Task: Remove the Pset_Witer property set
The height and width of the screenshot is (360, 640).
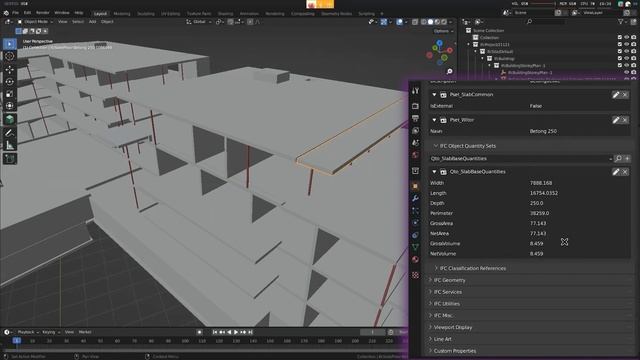Action: click(625, 120)
